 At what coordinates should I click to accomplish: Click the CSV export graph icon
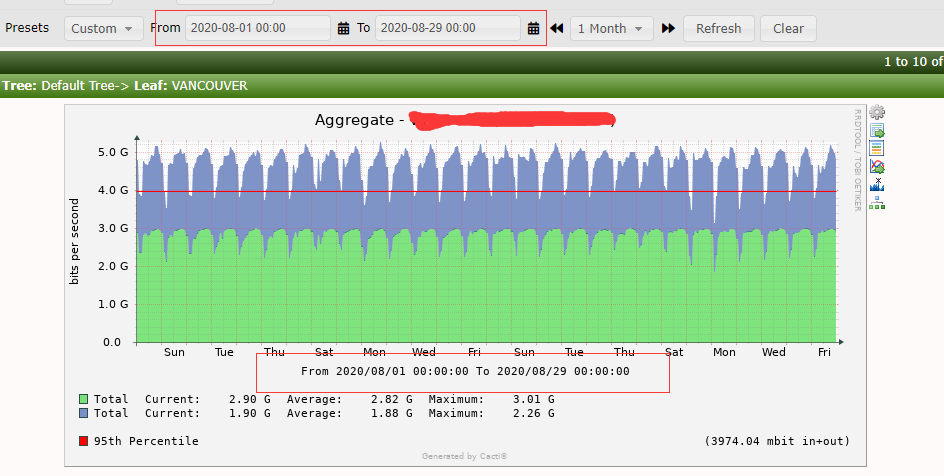click(877, 131)
